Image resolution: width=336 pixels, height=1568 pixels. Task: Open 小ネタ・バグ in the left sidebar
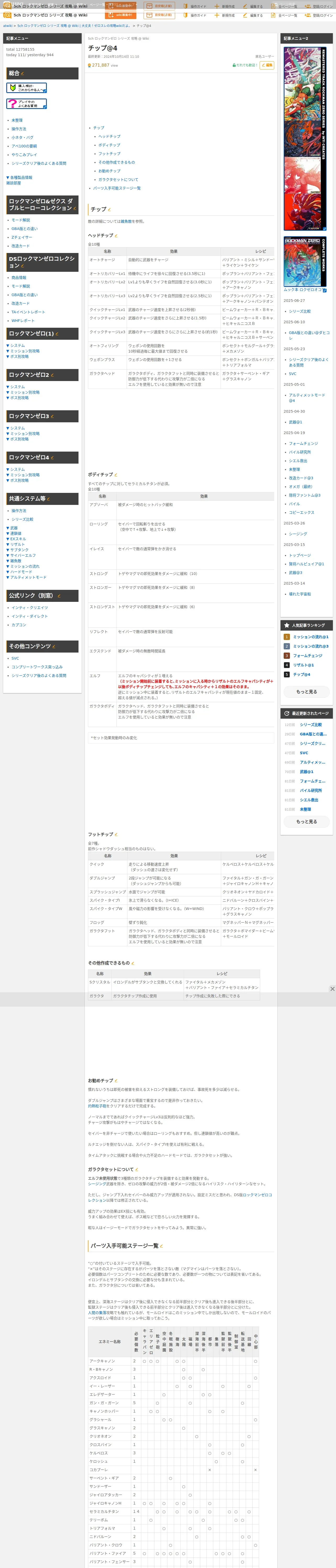23,137
